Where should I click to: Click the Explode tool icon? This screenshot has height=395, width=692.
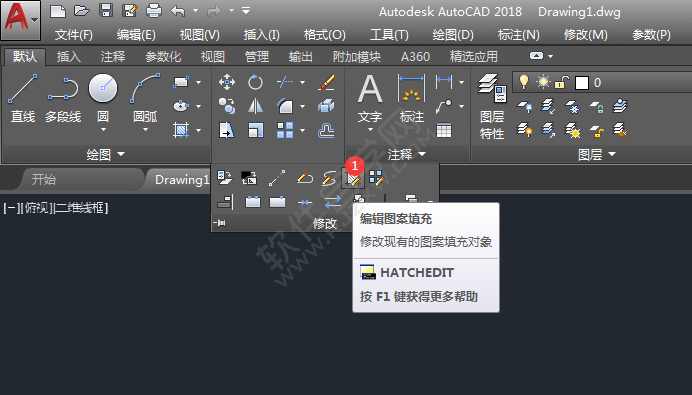pos(326,106)
